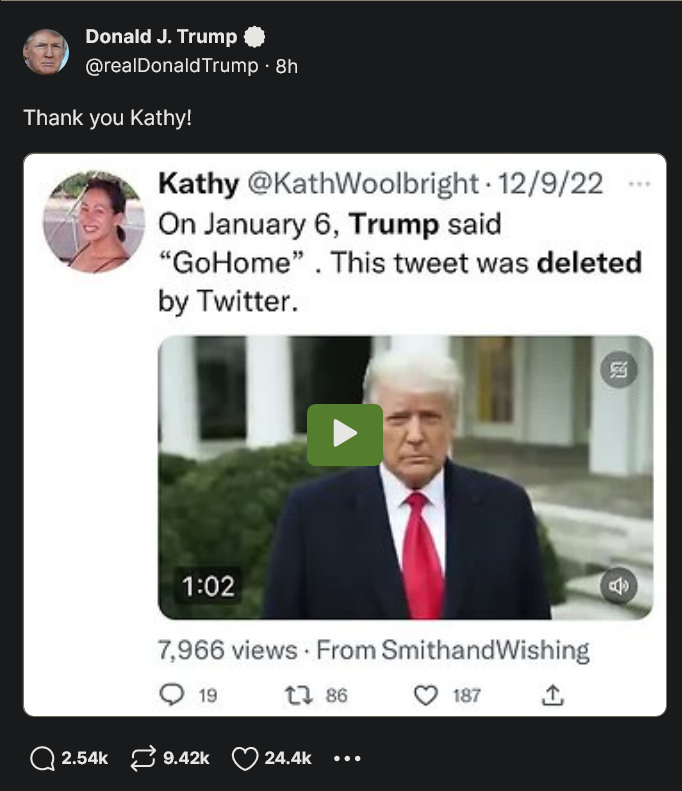Click the reply icon with 2.54k
Screen dimensions: 682x791
[x=43, y=759]
